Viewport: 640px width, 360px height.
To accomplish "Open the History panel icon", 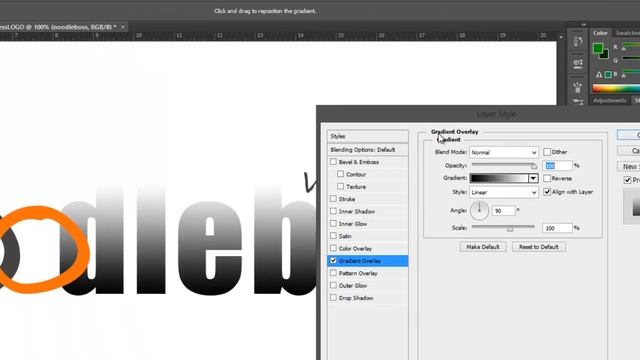I will point(578,41).
